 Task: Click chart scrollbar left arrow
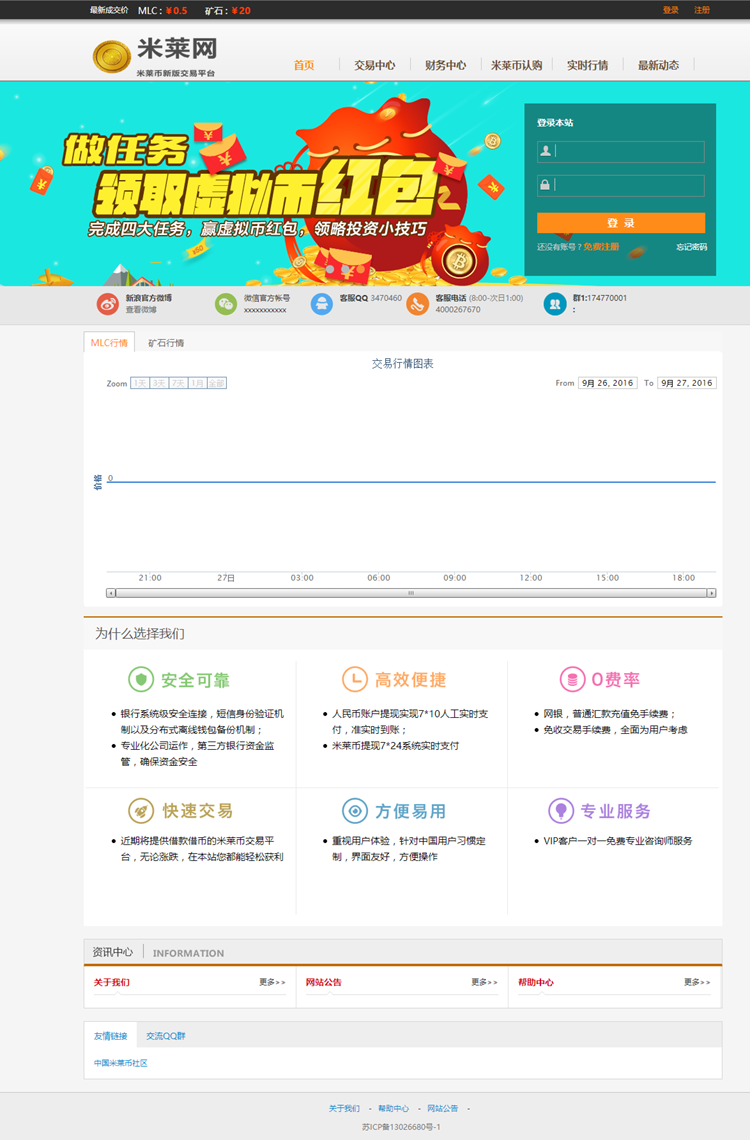coord(110,593)
